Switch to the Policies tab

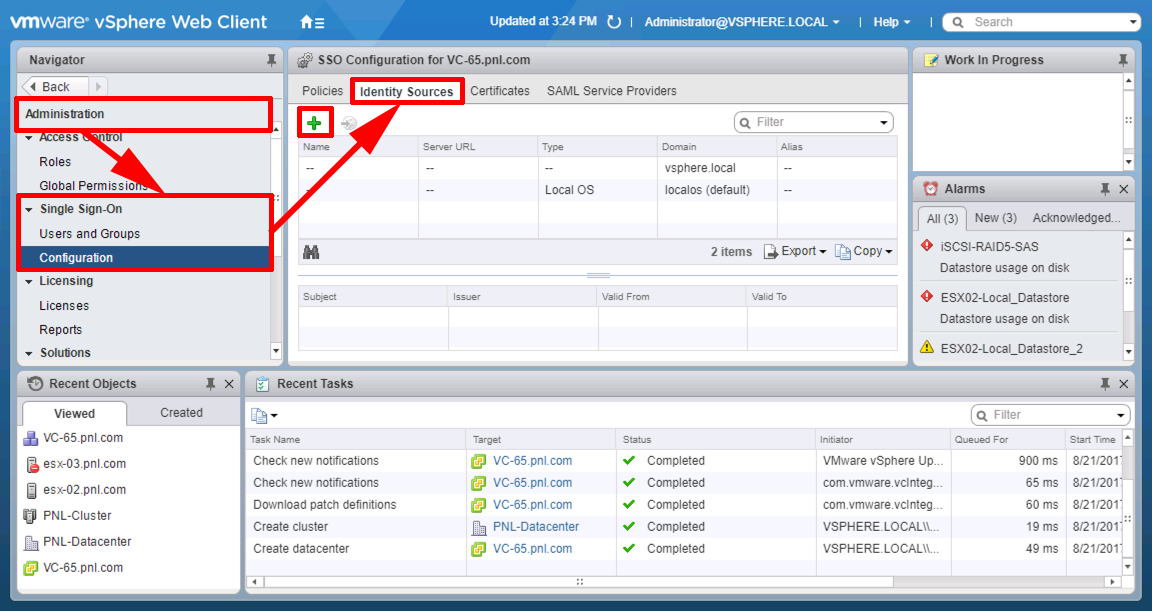[x=323, y=91]
